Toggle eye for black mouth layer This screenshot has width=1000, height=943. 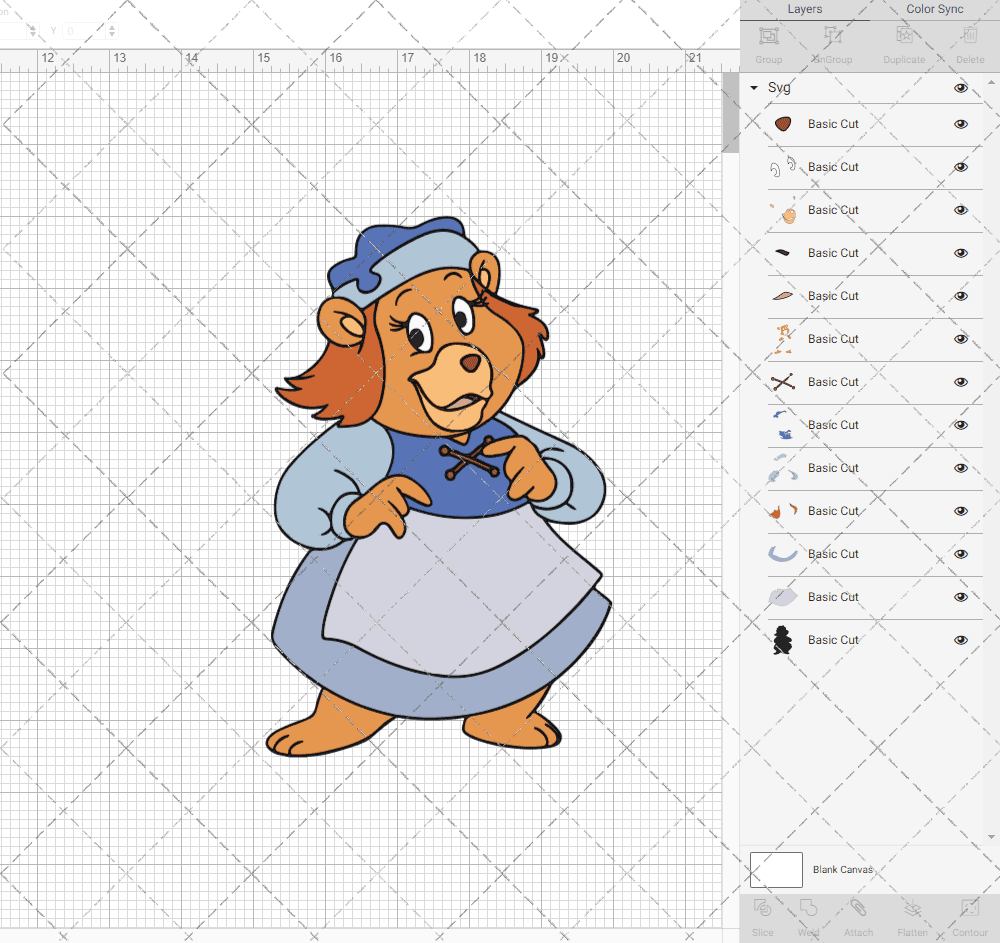(x=960, y=253)
